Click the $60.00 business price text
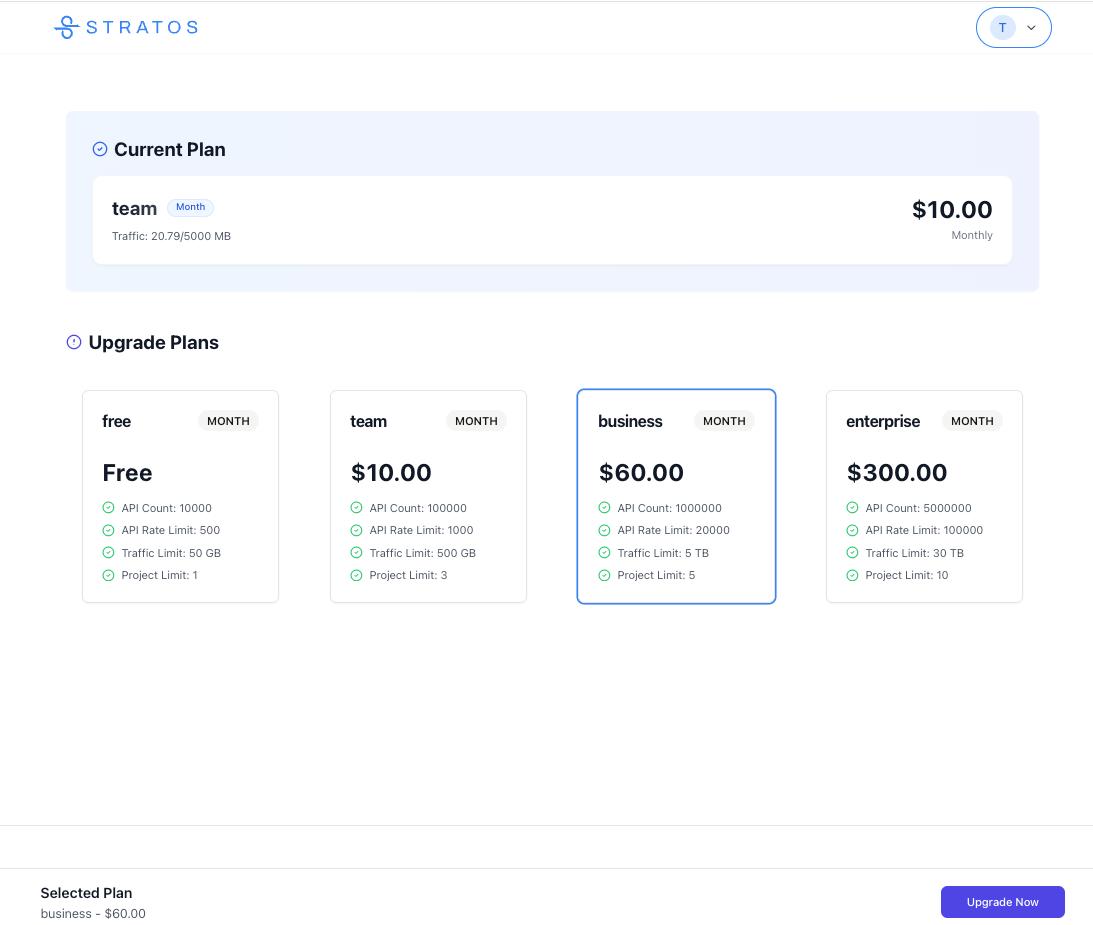1093x925 pixels. click(641, 473)
